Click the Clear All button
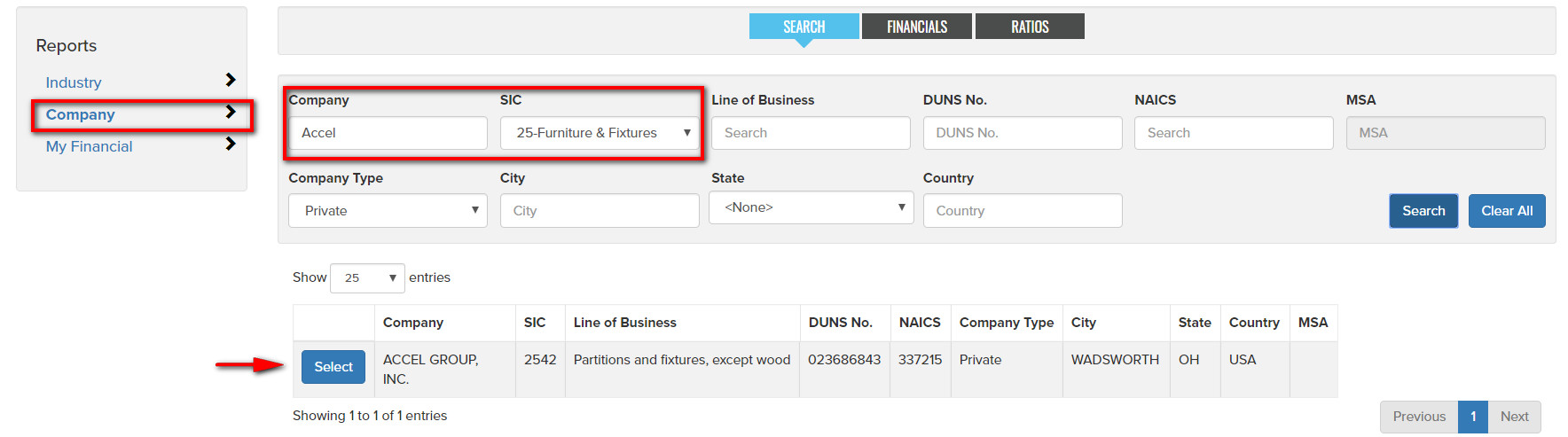This screenshot has height=437, width=1568. point(1507,211)
